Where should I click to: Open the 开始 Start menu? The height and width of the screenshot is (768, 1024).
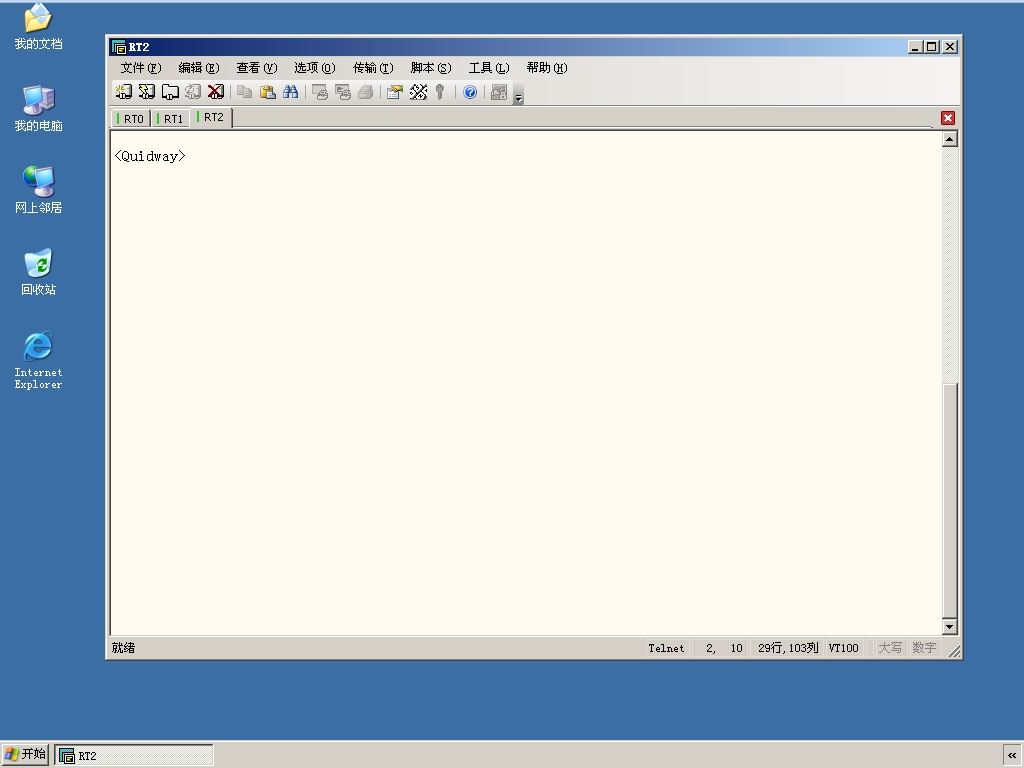(x=25, y=755)
